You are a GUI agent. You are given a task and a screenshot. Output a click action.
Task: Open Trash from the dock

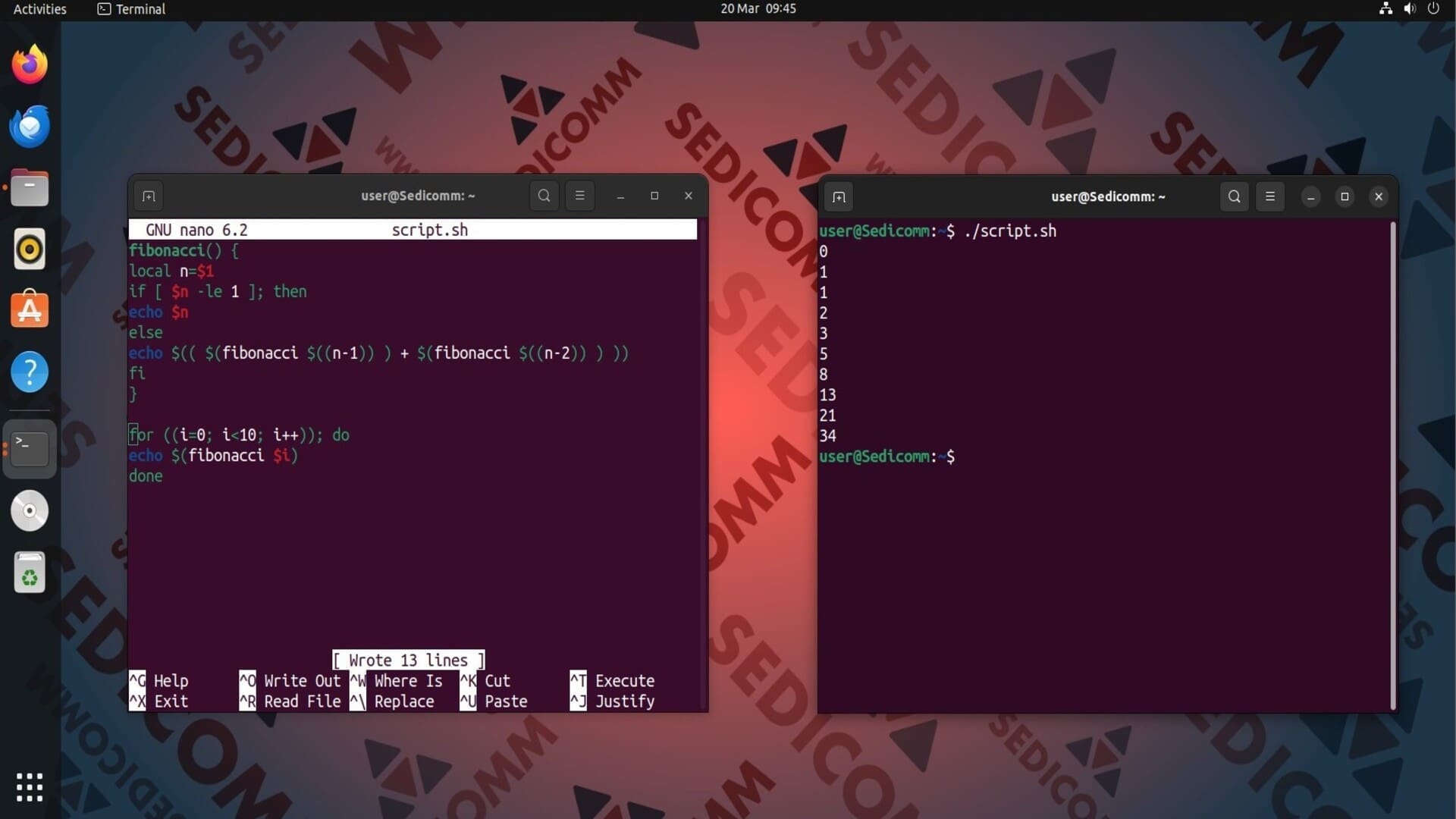(x=30, y=573)
